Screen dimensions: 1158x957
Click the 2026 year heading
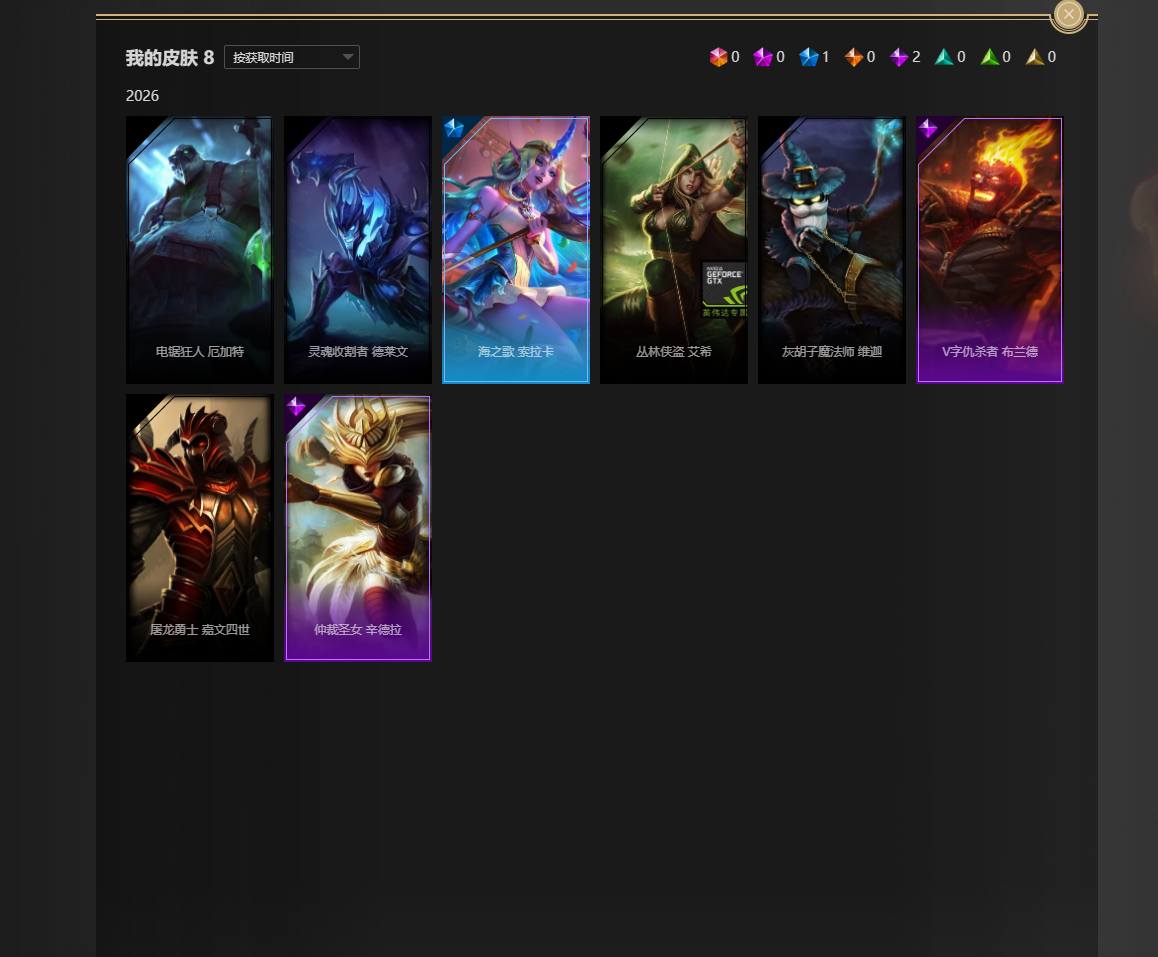coord(143,96)
